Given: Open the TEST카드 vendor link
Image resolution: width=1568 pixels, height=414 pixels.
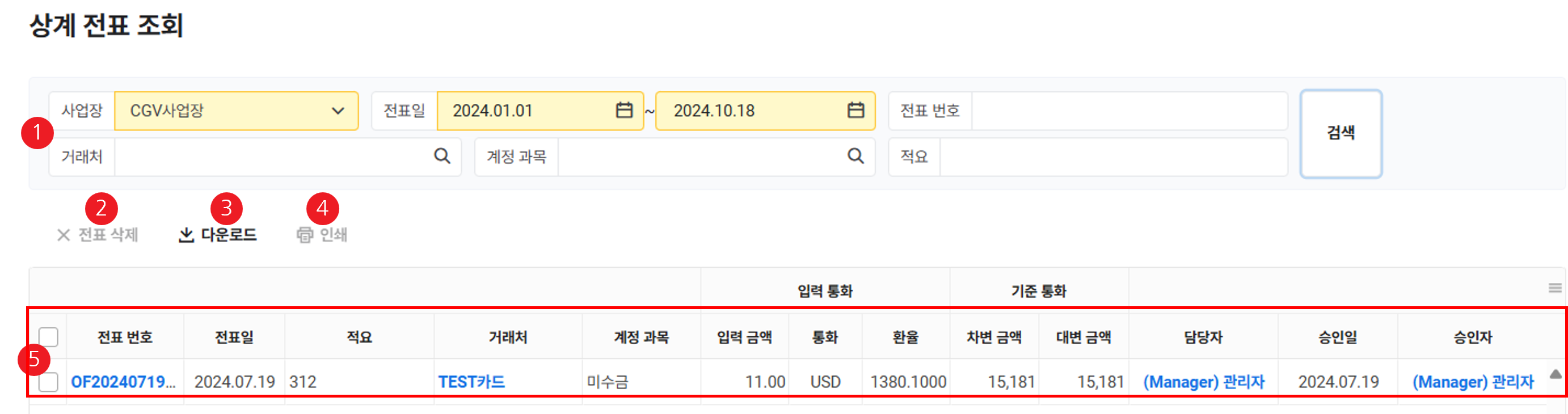Looking at the screenshot, I should [x=472, y=382].
